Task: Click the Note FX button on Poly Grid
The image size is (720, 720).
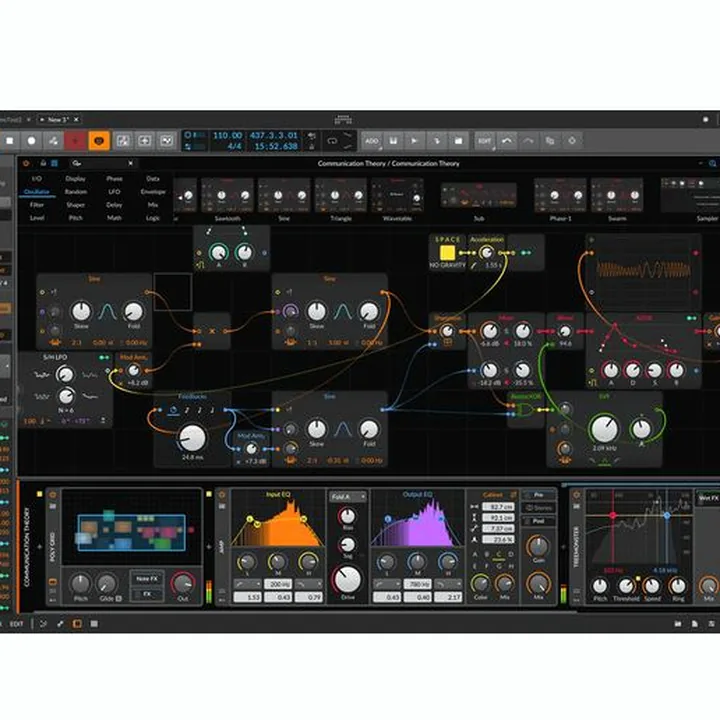Action: click(x=146, y=579)
